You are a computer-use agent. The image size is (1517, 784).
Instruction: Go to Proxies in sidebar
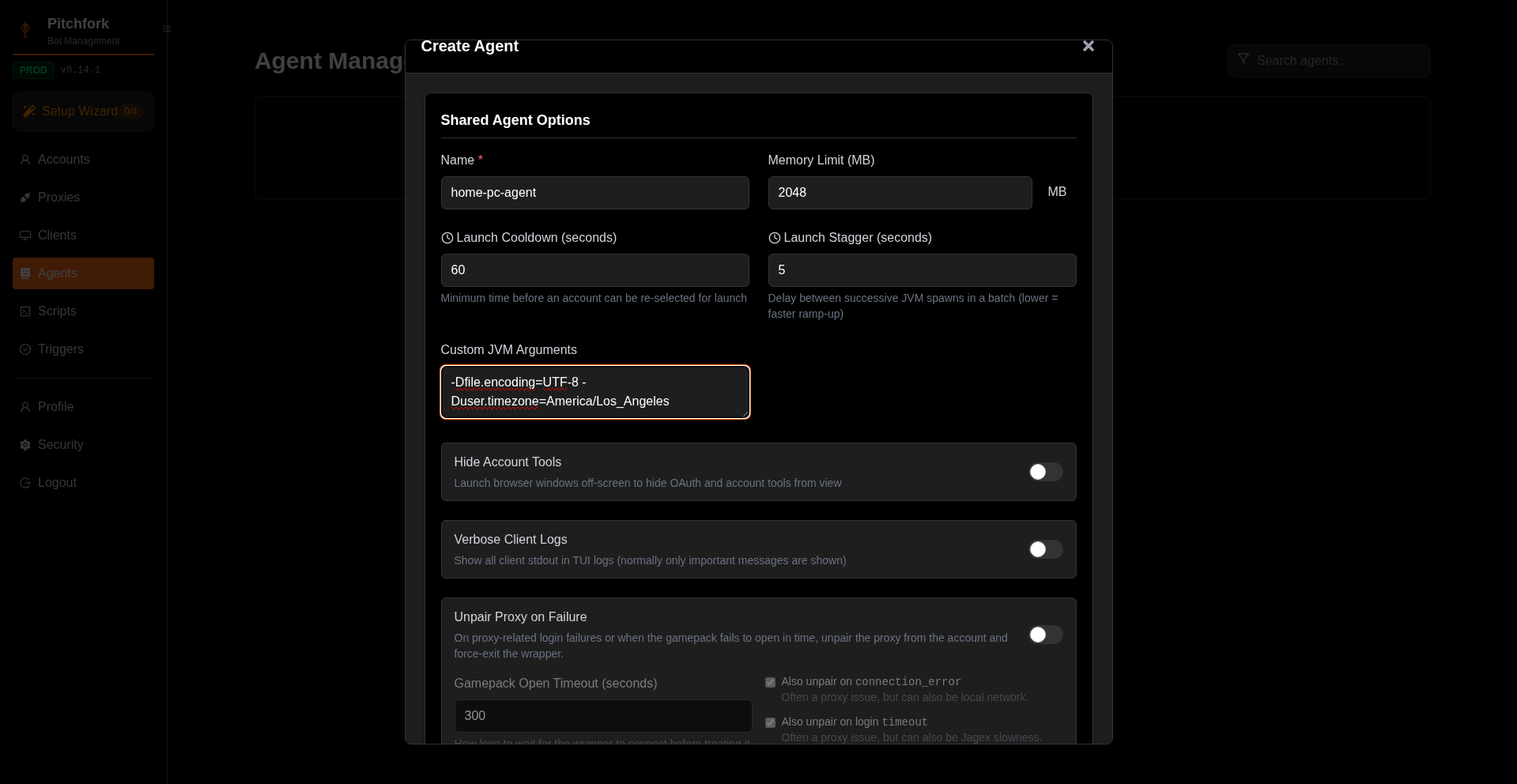click(x=83, y=198)
